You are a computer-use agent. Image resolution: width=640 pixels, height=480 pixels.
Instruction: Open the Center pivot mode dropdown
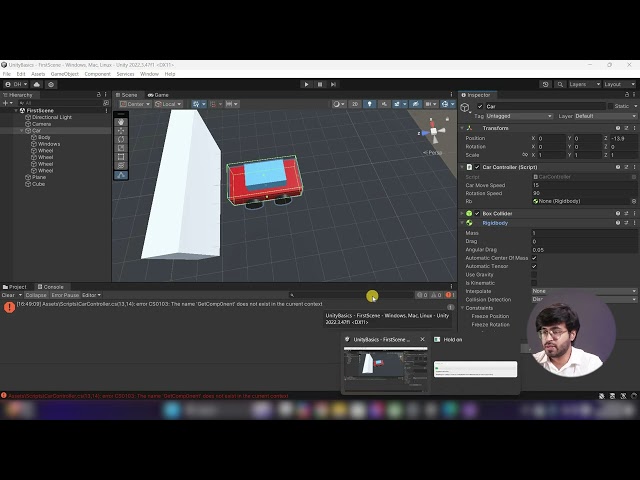click(135, 104)
